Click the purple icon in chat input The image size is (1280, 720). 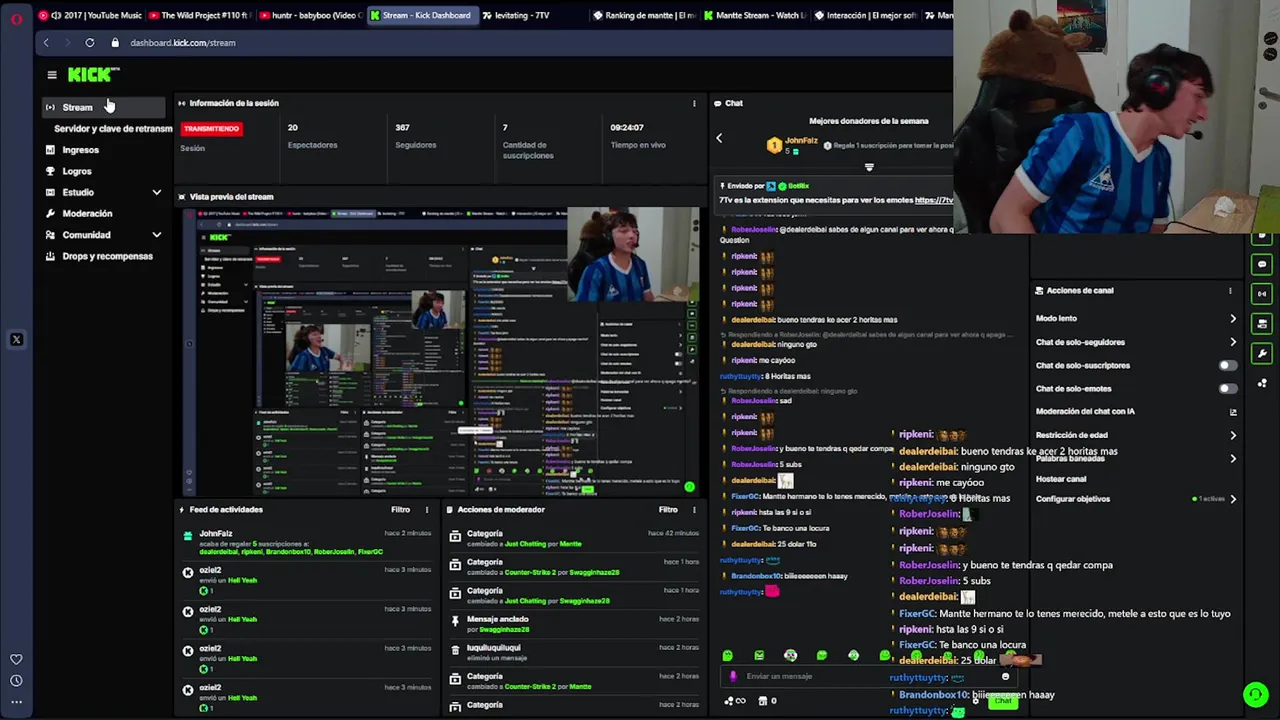(x=733, y=677)
